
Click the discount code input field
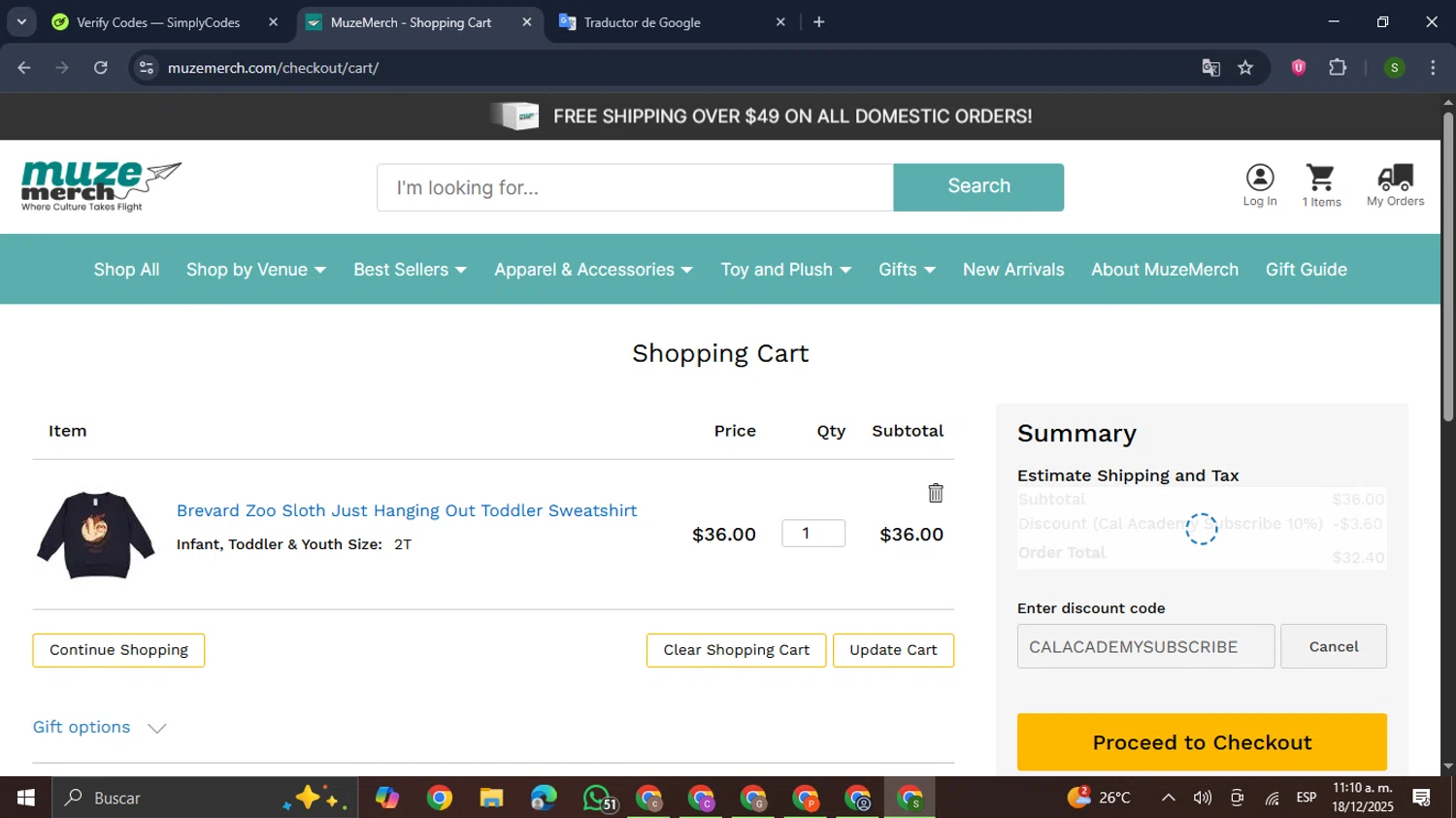coord(1145,646)
